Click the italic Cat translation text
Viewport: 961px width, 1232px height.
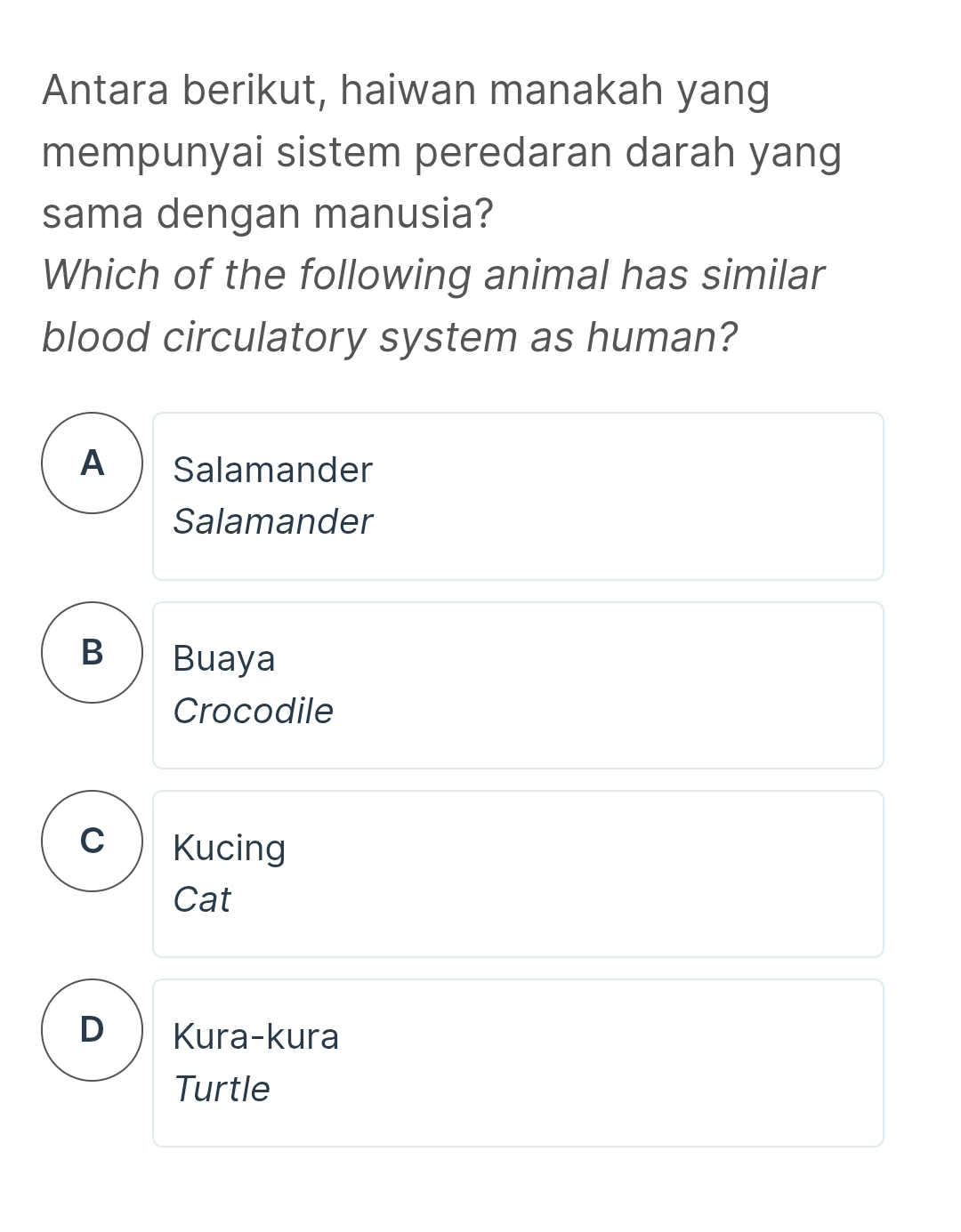tap(203, 900)
